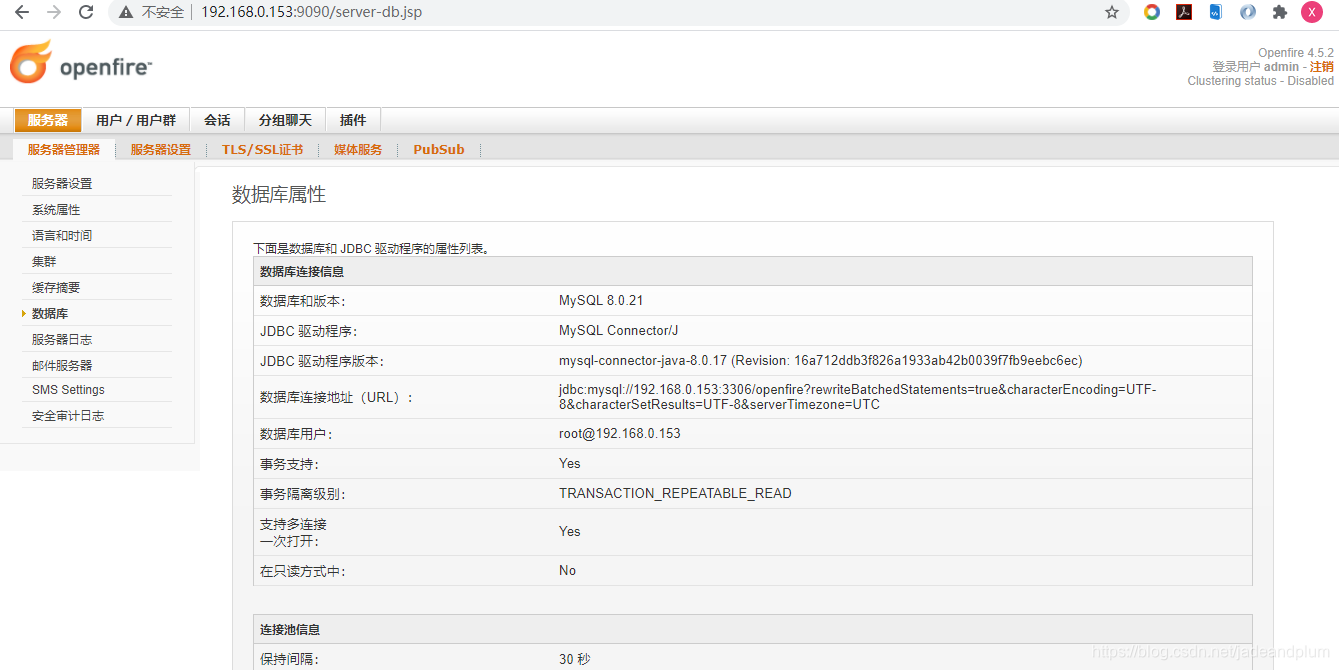Open 安全审计日志 in the sidebar
Image resolution: width=1339 pixels, height=670 pixels.
point(68,416)
